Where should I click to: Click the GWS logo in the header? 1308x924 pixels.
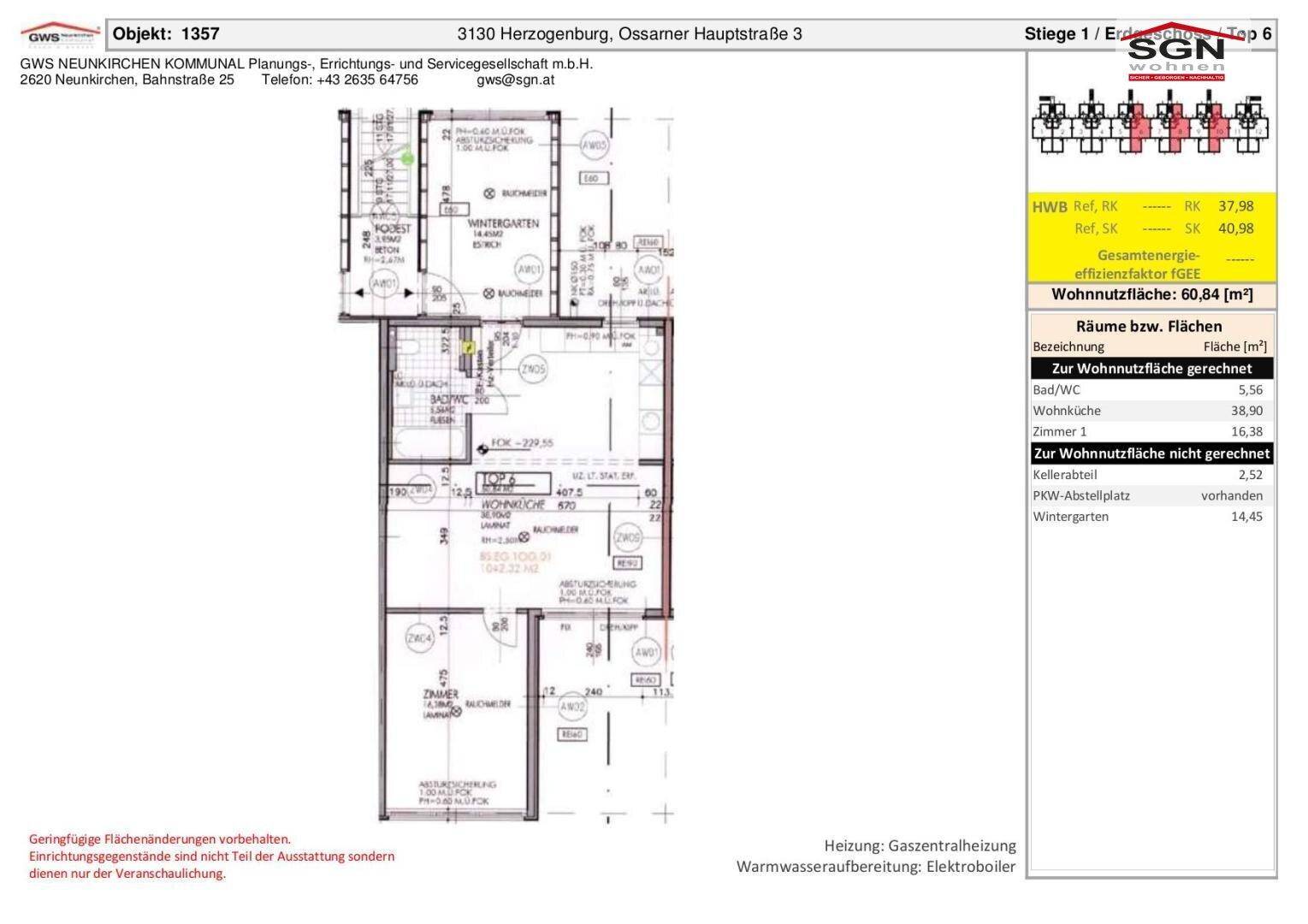tap(60, 34)
